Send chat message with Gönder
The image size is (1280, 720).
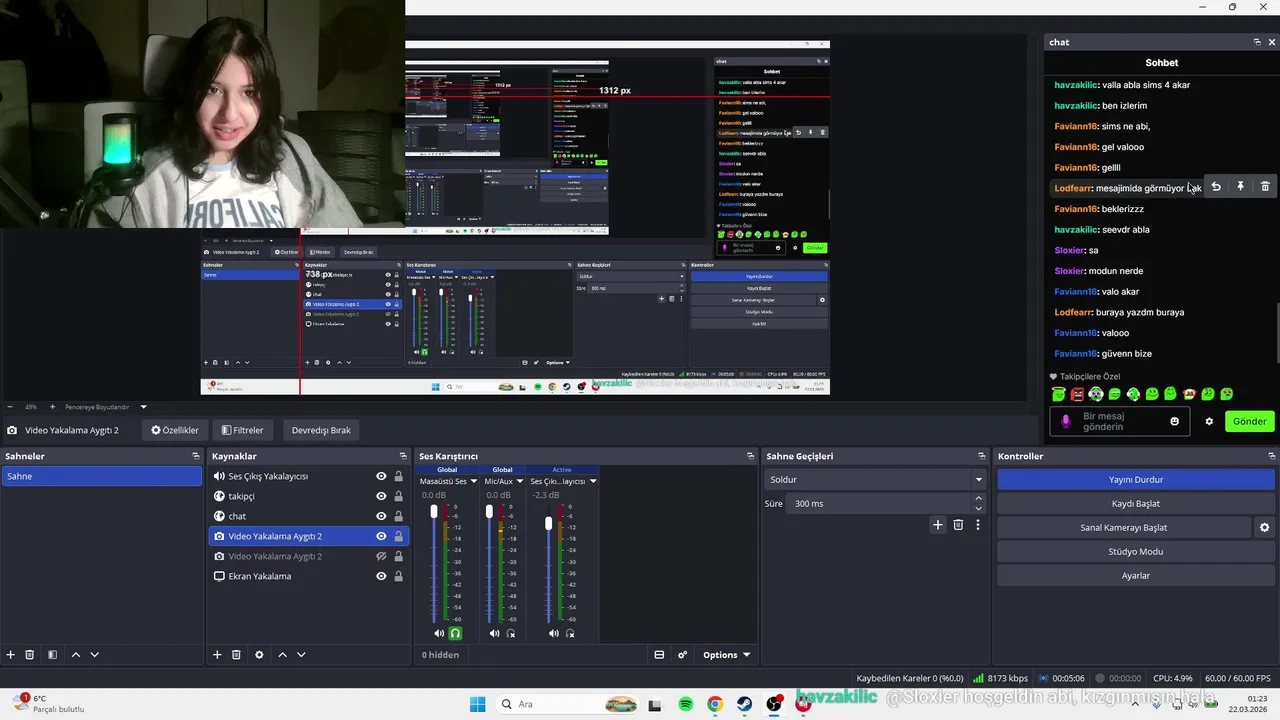(1249, 421)
